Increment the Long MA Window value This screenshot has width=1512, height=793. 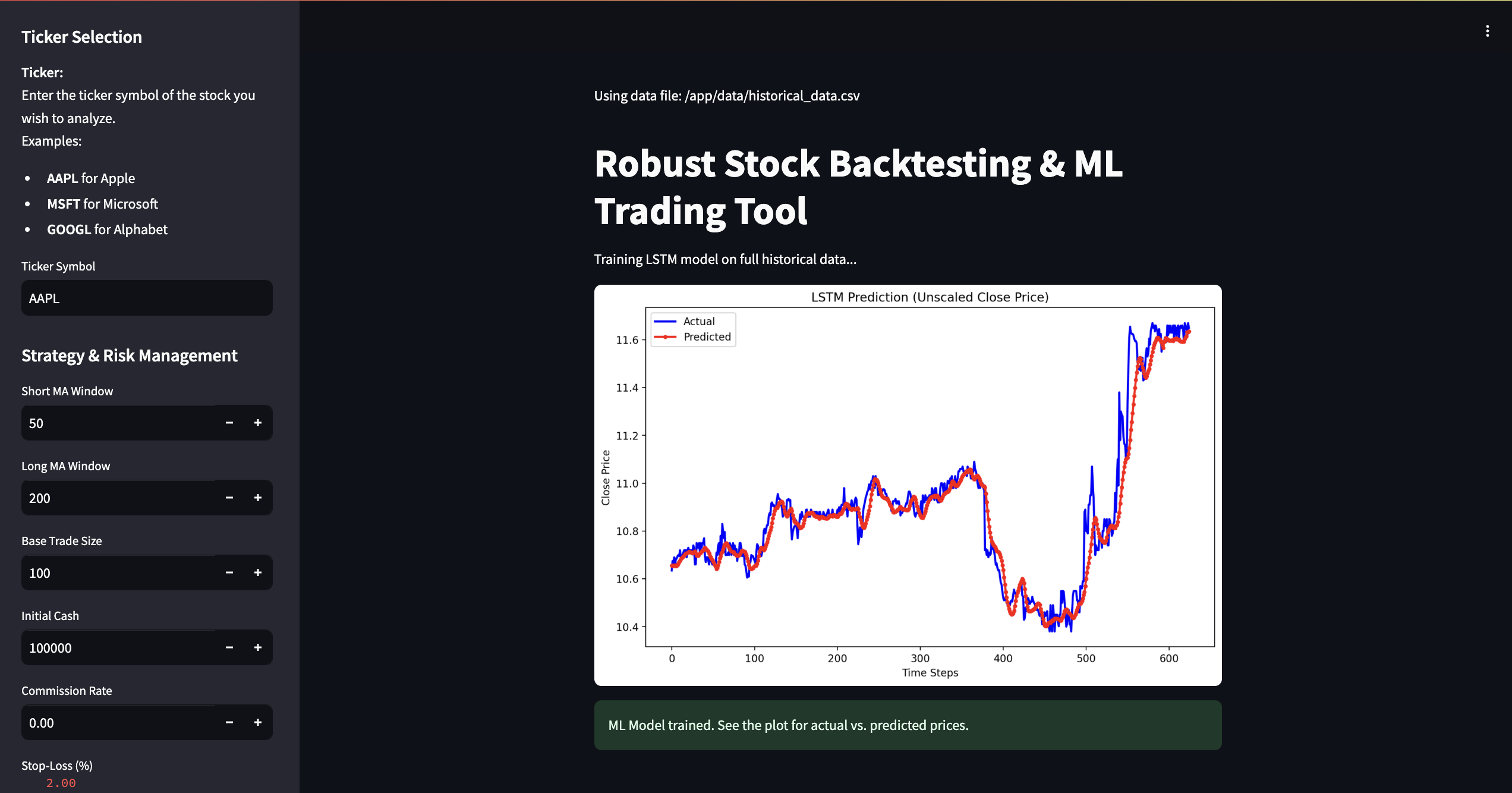(258, 498)
